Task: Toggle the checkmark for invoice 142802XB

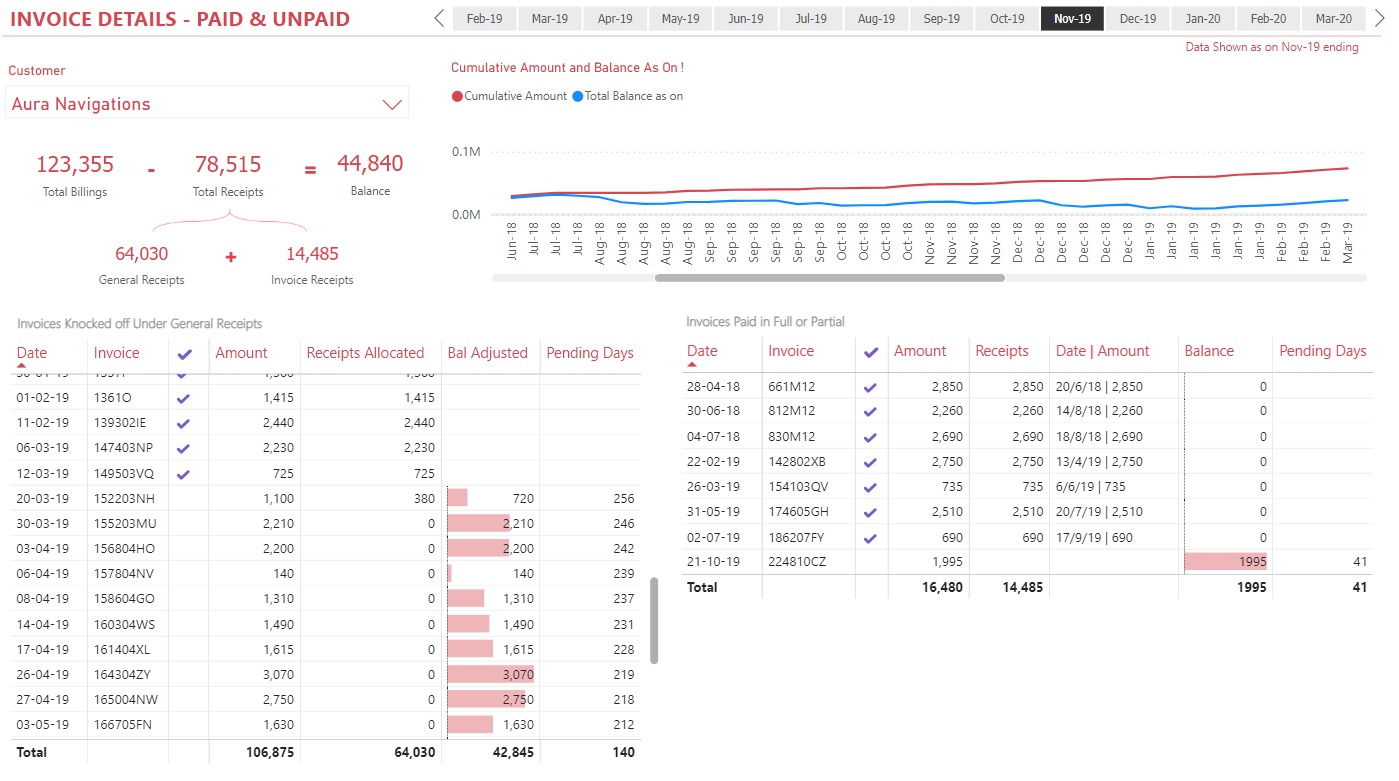Action: click(871, 462)
